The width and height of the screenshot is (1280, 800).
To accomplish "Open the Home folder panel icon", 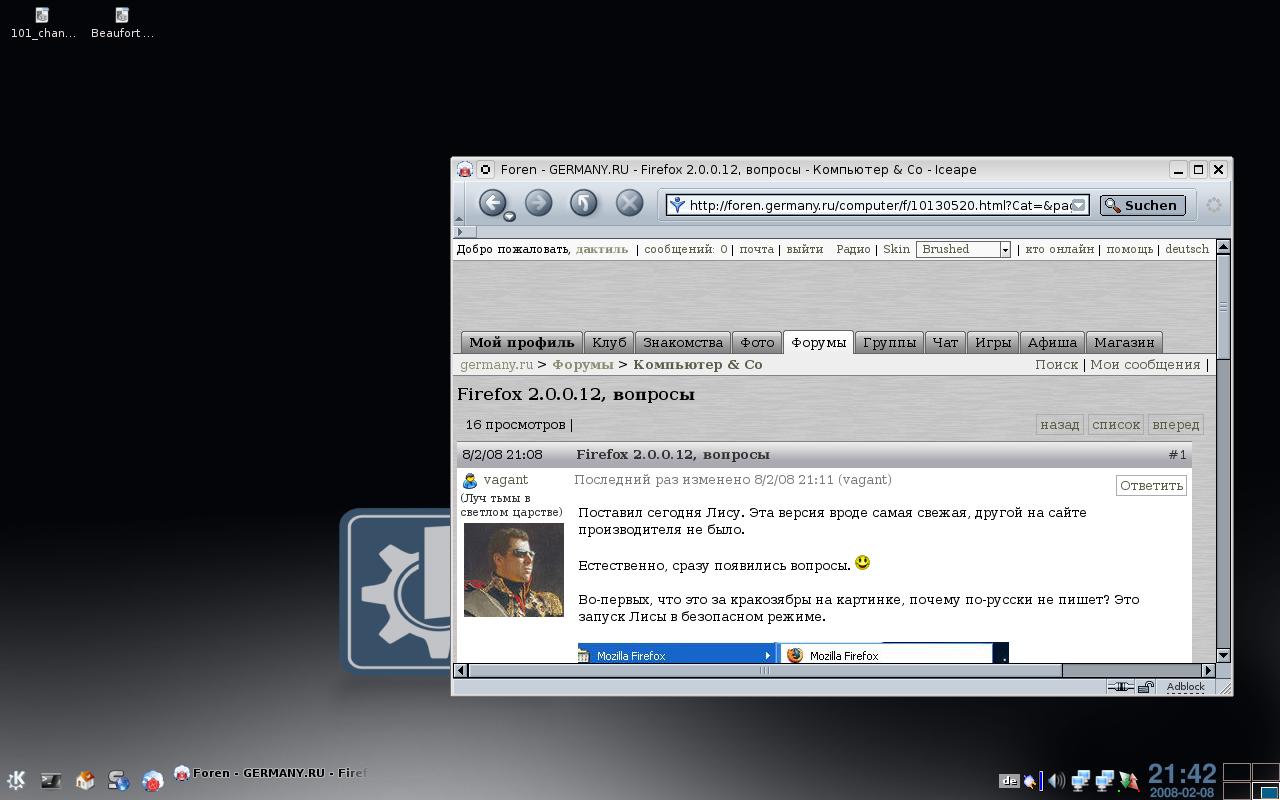I will 84,780.
